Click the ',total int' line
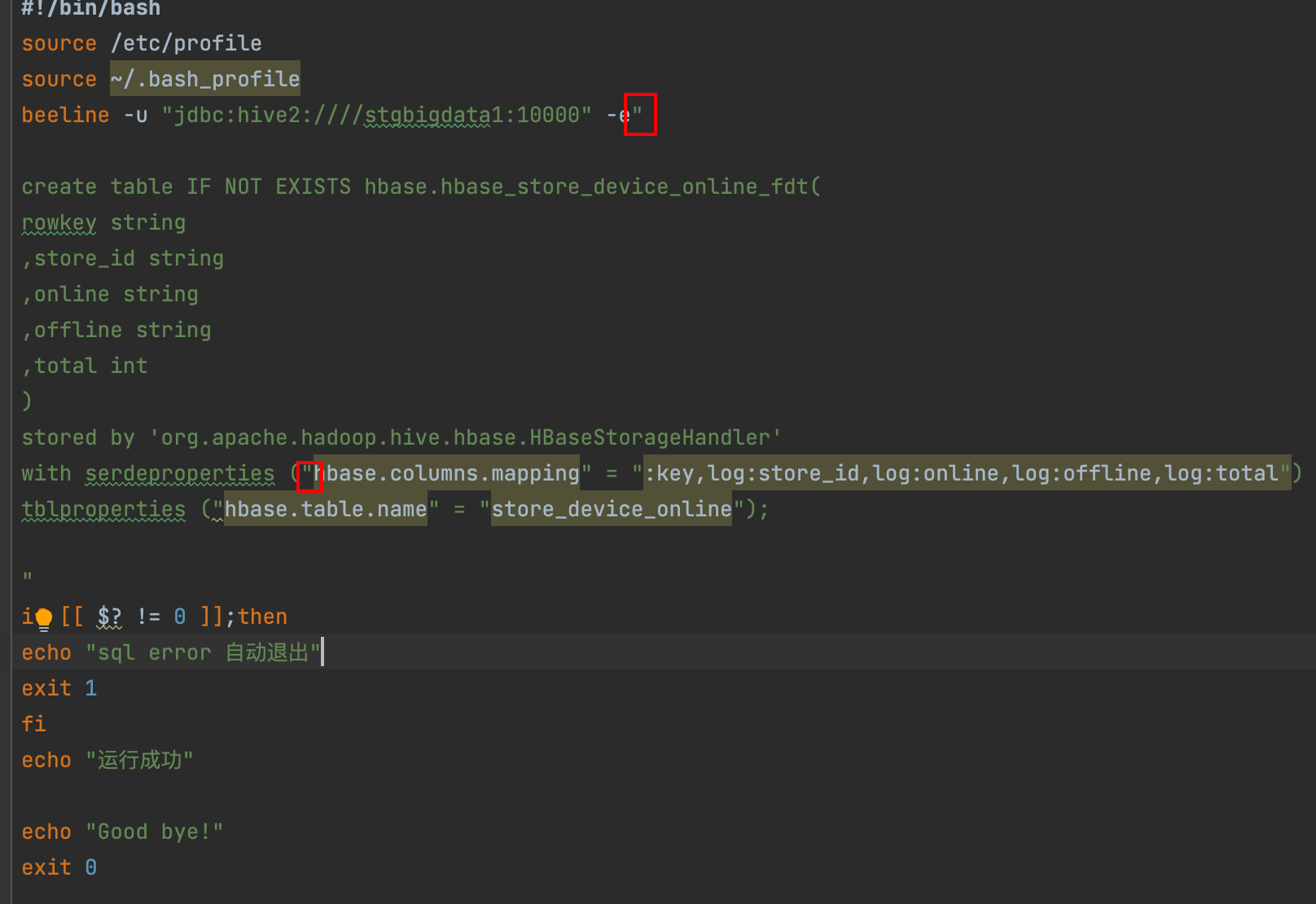1316x904 pixels. [x=85, y=366]
